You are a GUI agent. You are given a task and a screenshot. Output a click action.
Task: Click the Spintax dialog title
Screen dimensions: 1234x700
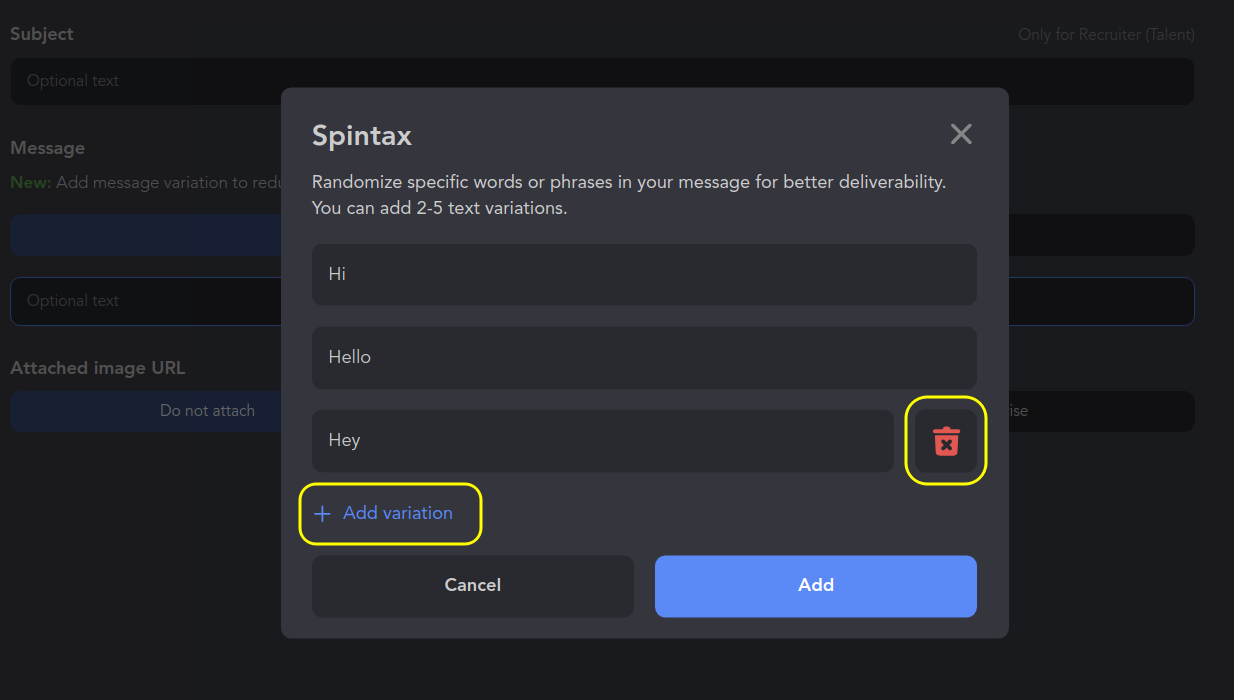(362, 136)
